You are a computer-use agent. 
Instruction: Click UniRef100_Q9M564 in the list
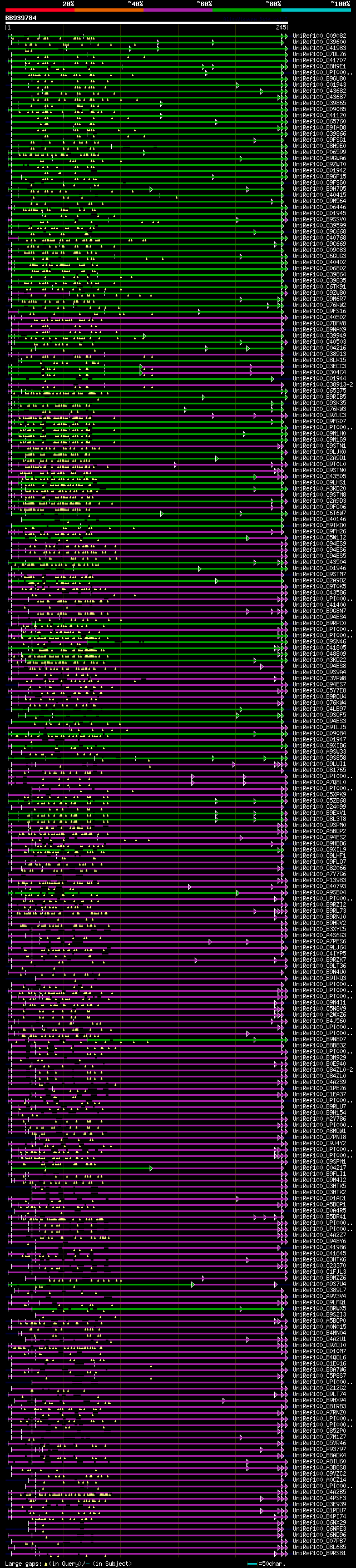(319, 201)
